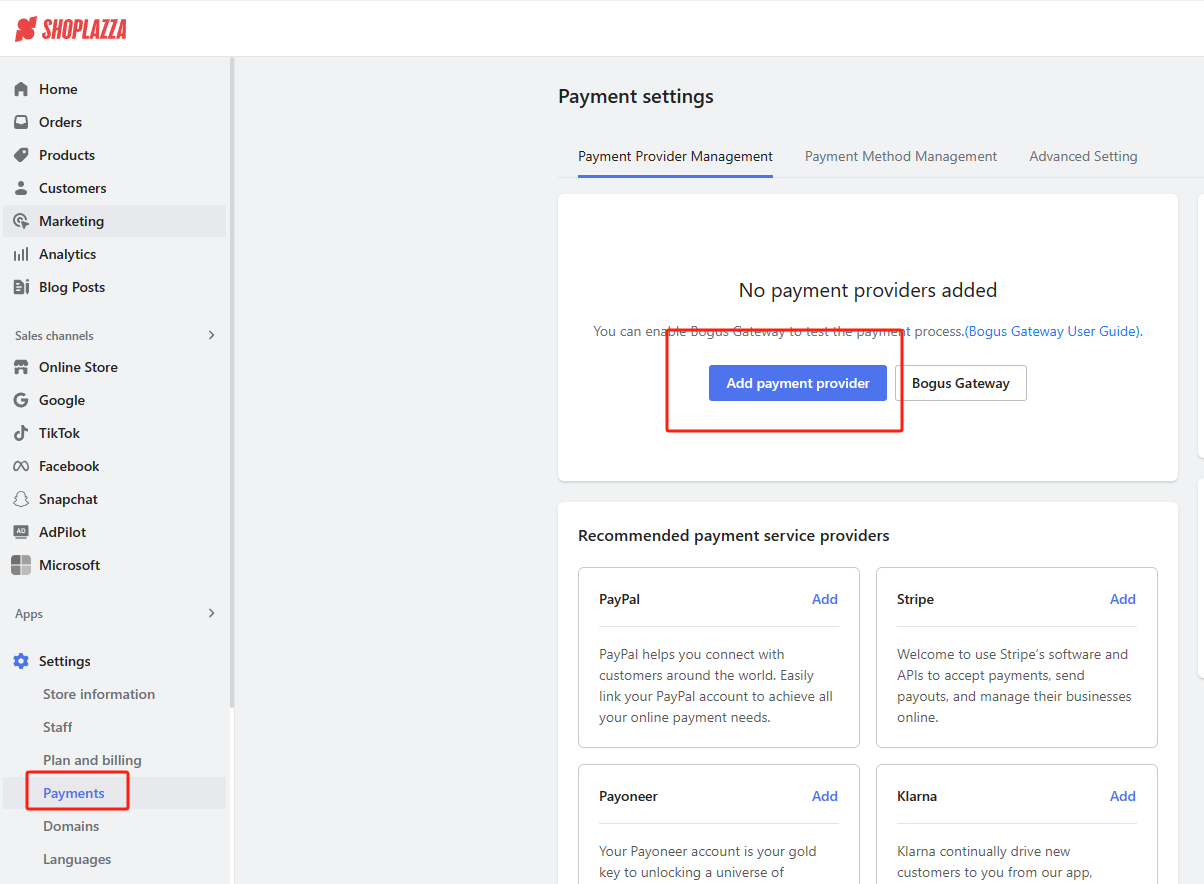Click the Orders inbox icon
The height and width of the screenshot is (884, 1204).
[21, 122]
